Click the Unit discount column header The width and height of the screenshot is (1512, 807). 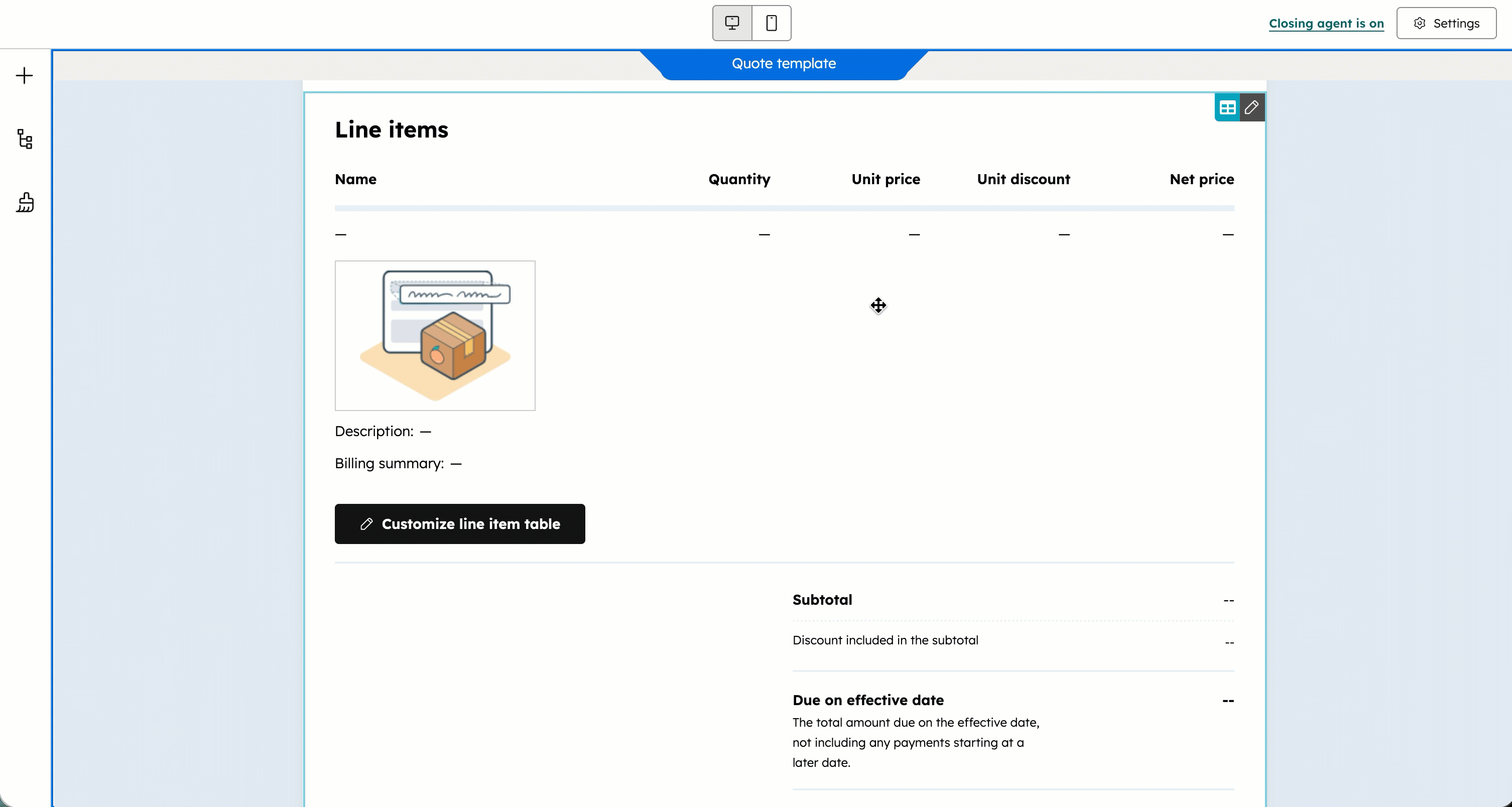(1023, 180)
